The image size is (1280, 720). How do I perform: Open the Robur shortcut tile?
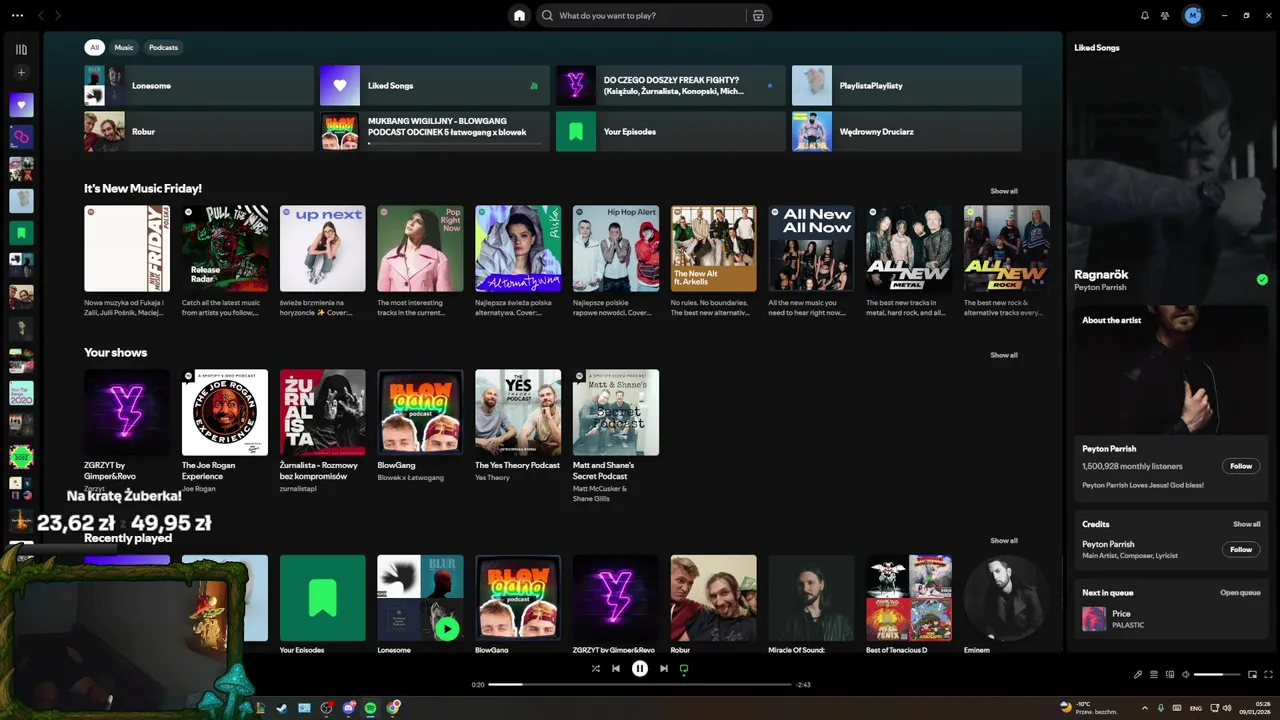click(x=199, y=131)
